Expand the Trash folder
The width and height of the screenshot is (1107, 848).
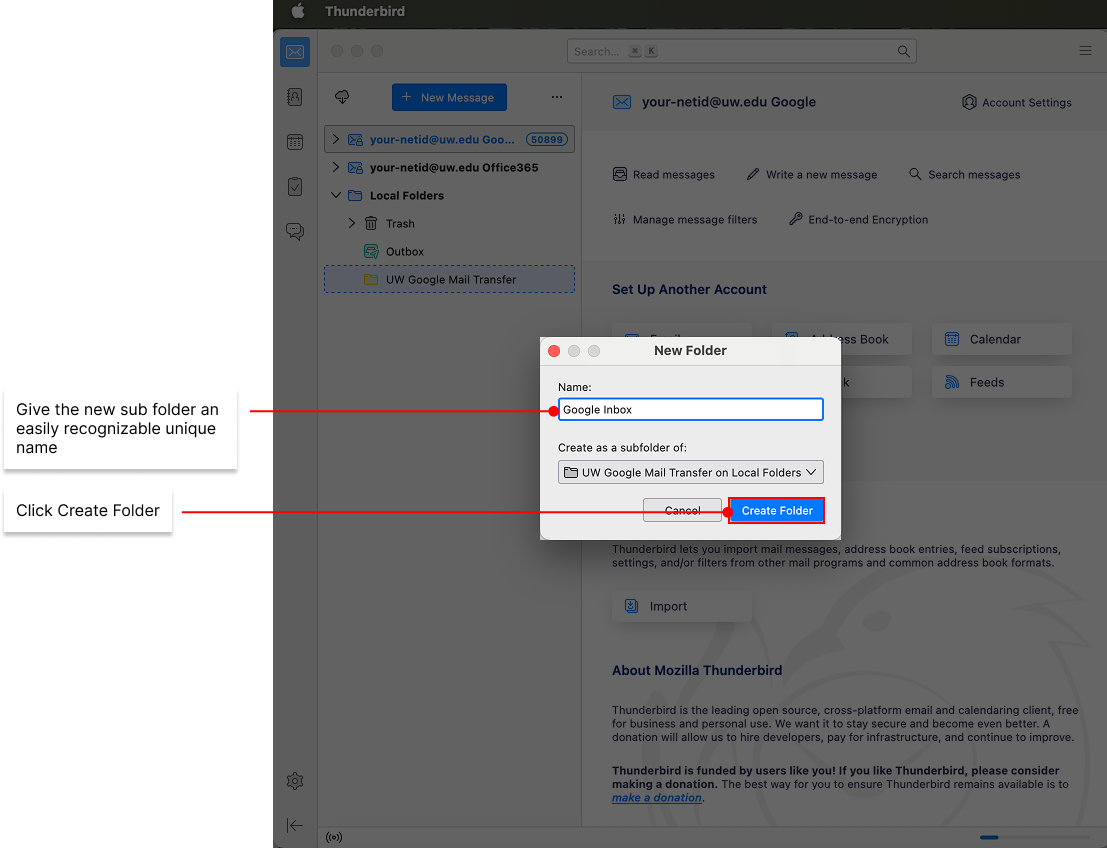tap(352, 224)
